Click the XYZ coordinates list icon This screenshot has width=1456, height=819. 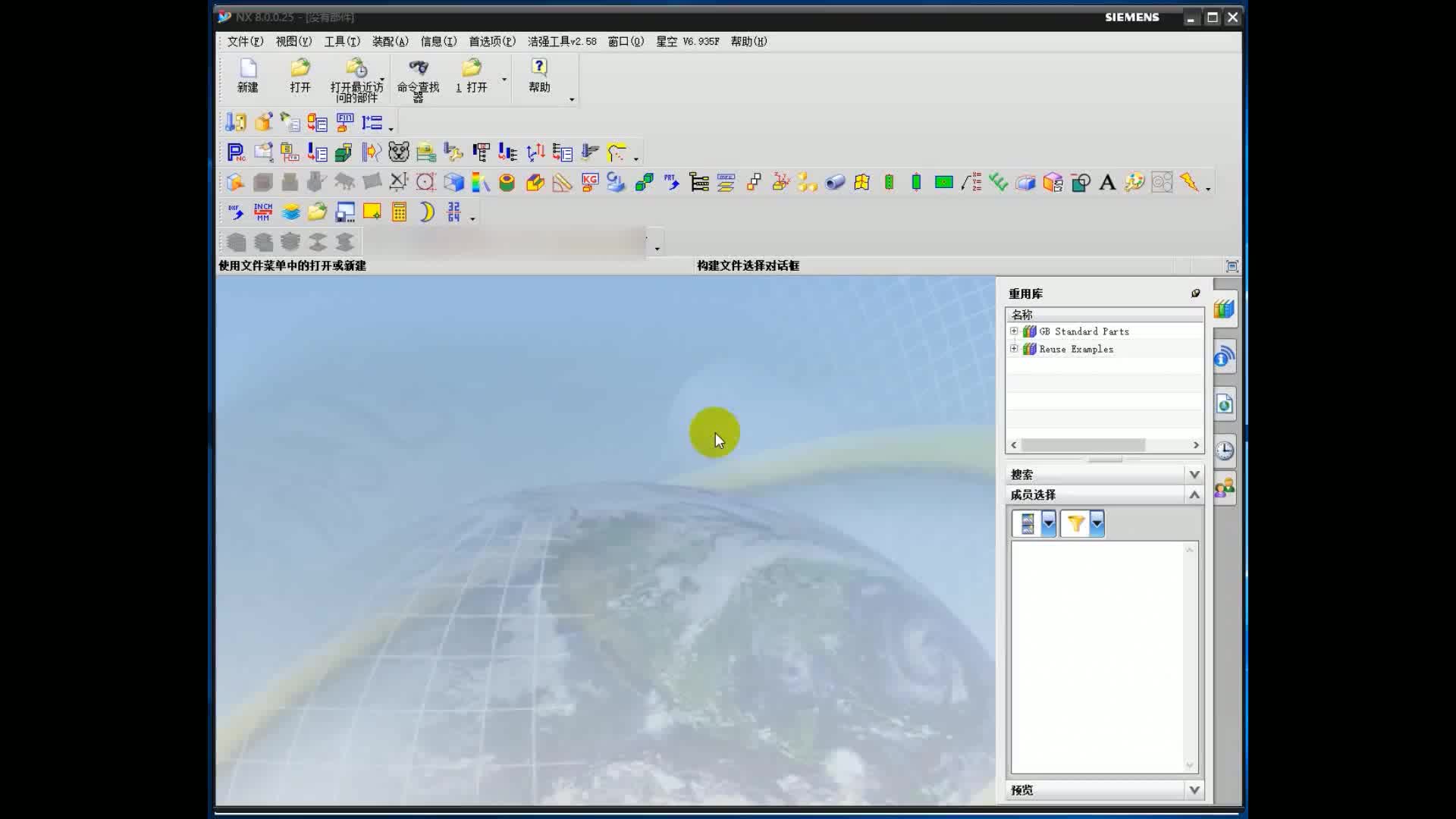tap(971, 182)
